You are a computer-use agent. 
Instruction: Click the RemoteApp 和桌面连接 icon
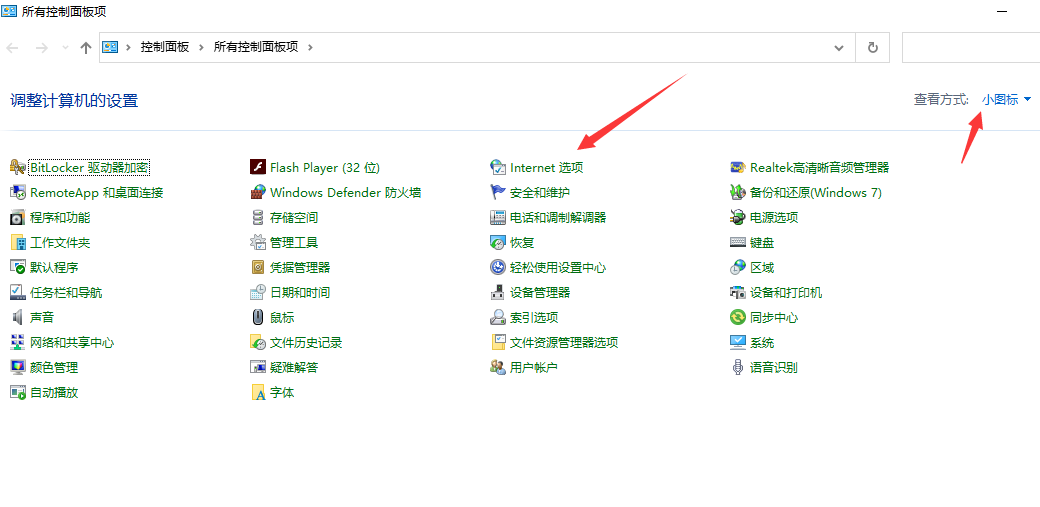18,192
